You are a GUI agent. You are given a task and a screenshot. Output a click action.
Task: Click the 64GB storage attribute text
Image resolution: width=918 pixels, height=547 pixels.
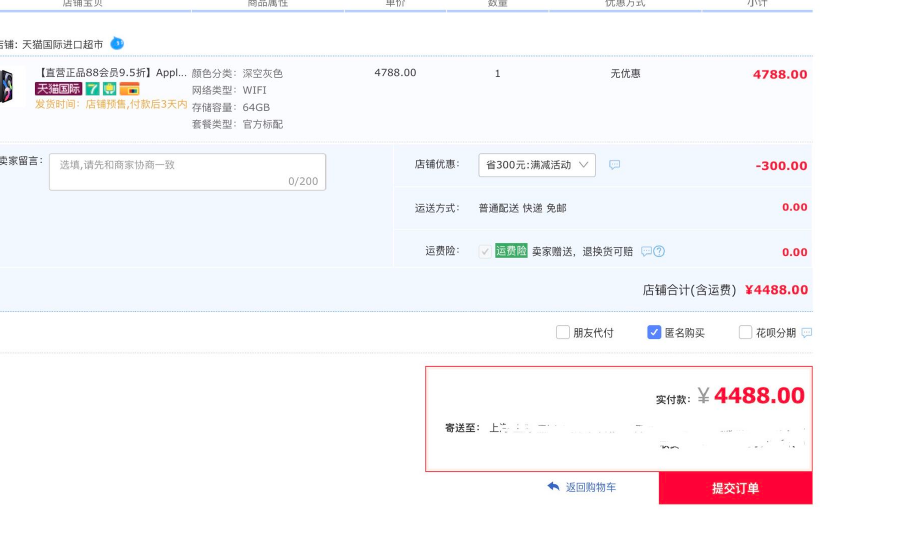pos(256,107)
